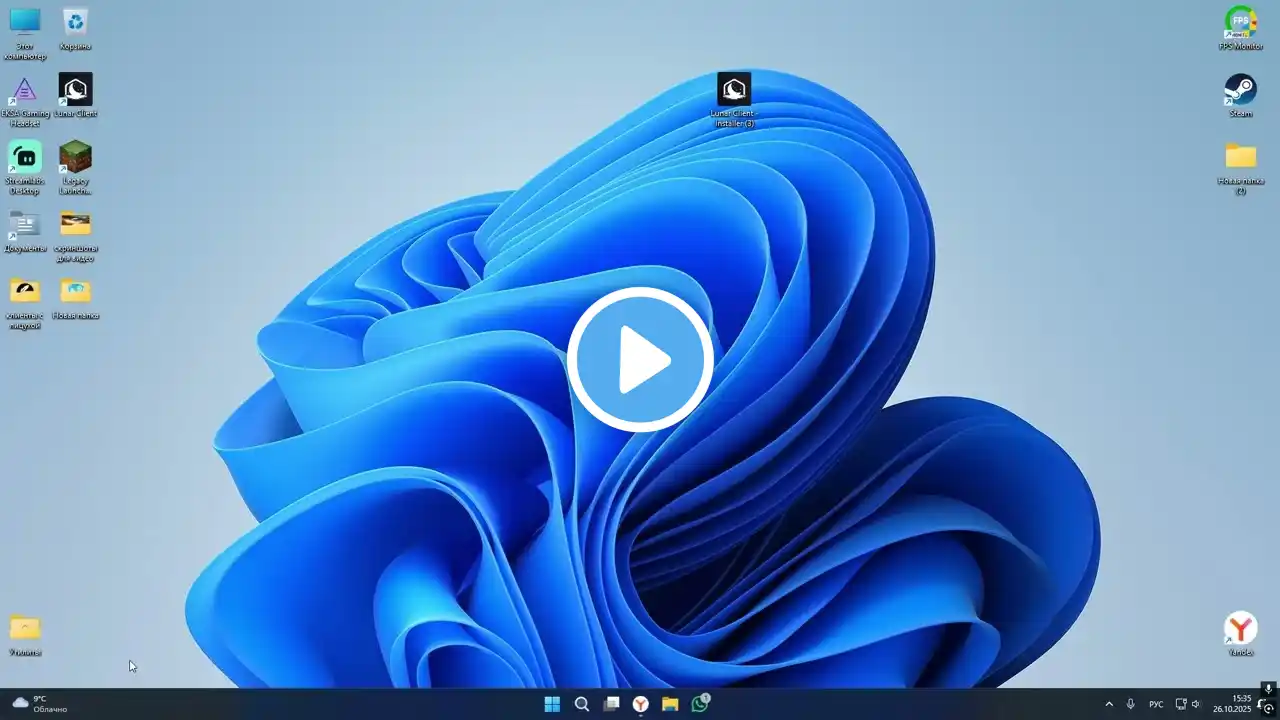Select the FPS Monitor shortcut
Image resolution: width=1280 pixels, height=720 pixels.
[1241, 28]
